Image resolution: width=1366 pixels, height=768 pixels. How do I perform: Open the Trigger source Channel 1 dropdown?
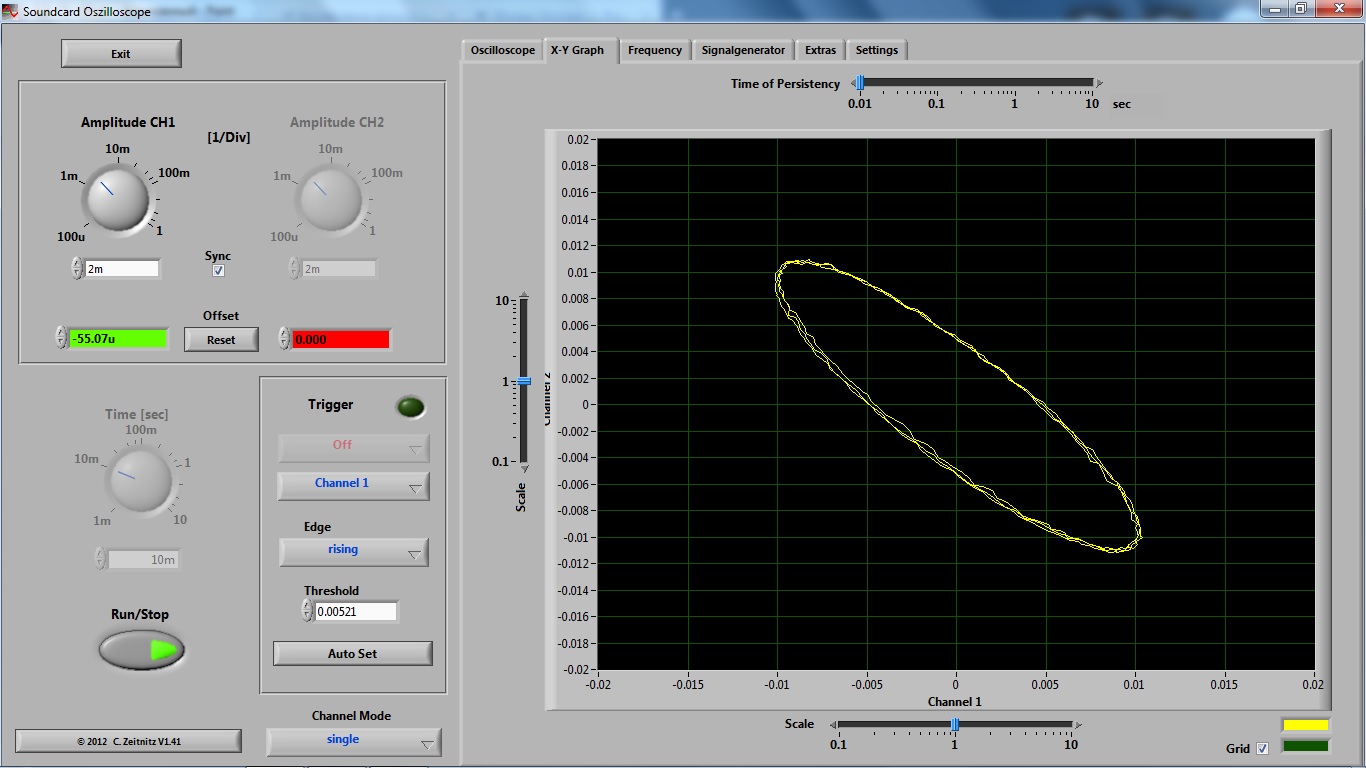point(353,485)
